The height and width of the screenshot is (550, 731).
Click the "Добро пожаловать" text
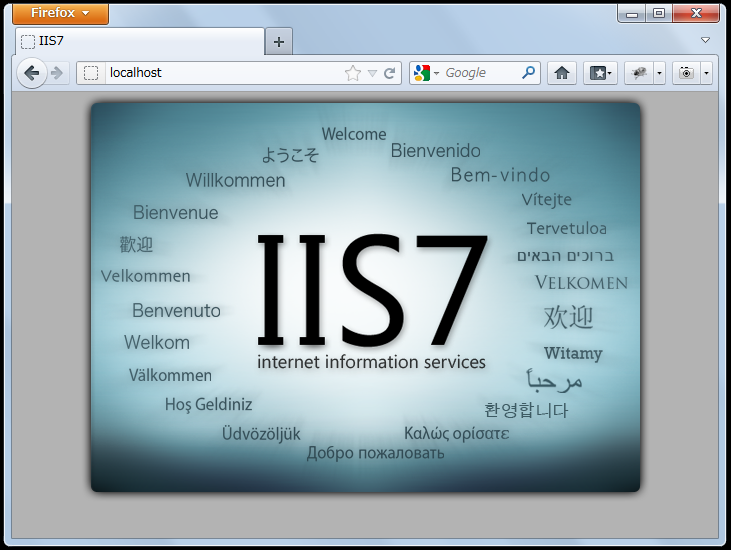(x=375, y=453)
